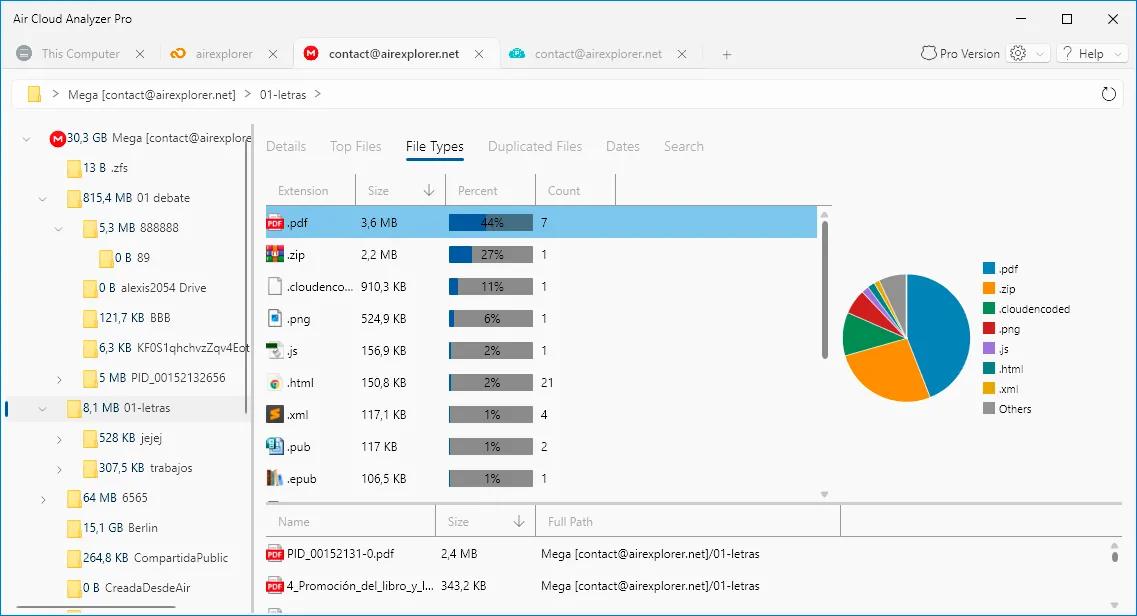Click the script icon in .js row
Viewport: 1137px width, 616px height.
pos(275,351)
